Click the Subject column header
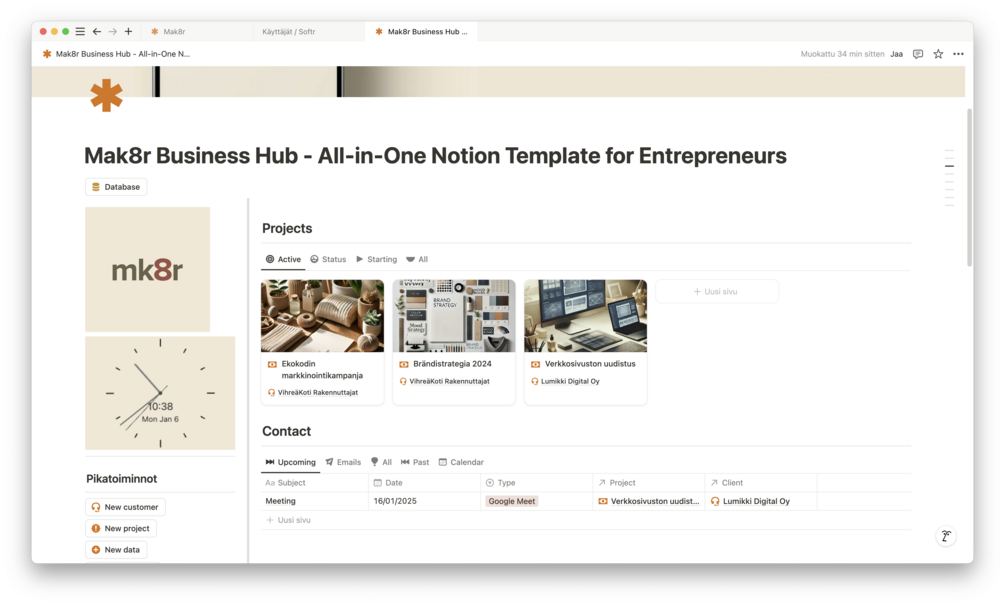1005x605 pixels. (315, 483)
